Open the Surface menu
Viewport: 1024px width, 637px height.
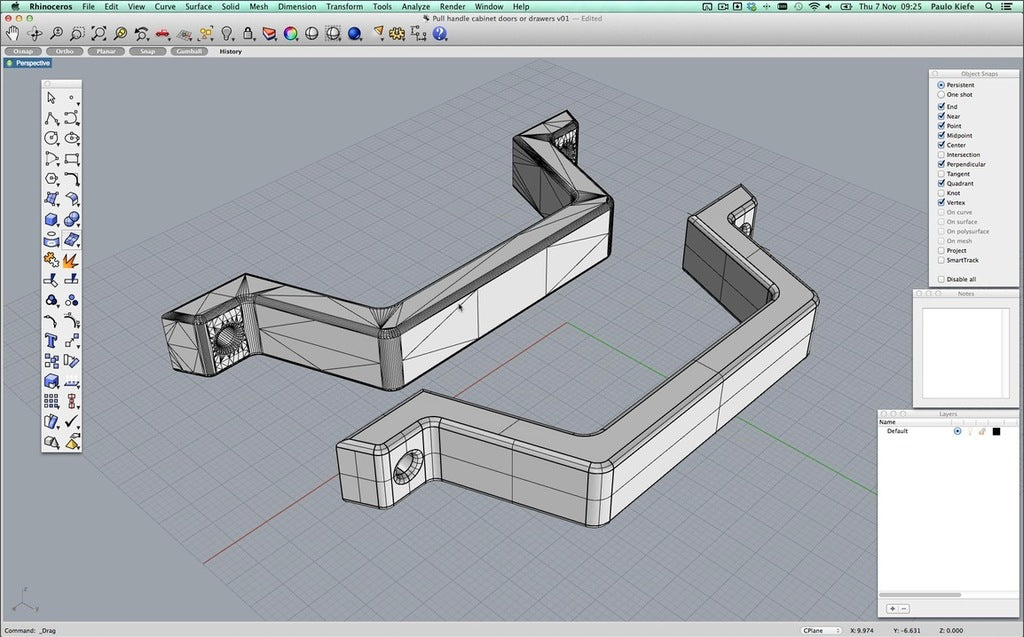click(x=199, y=7)
